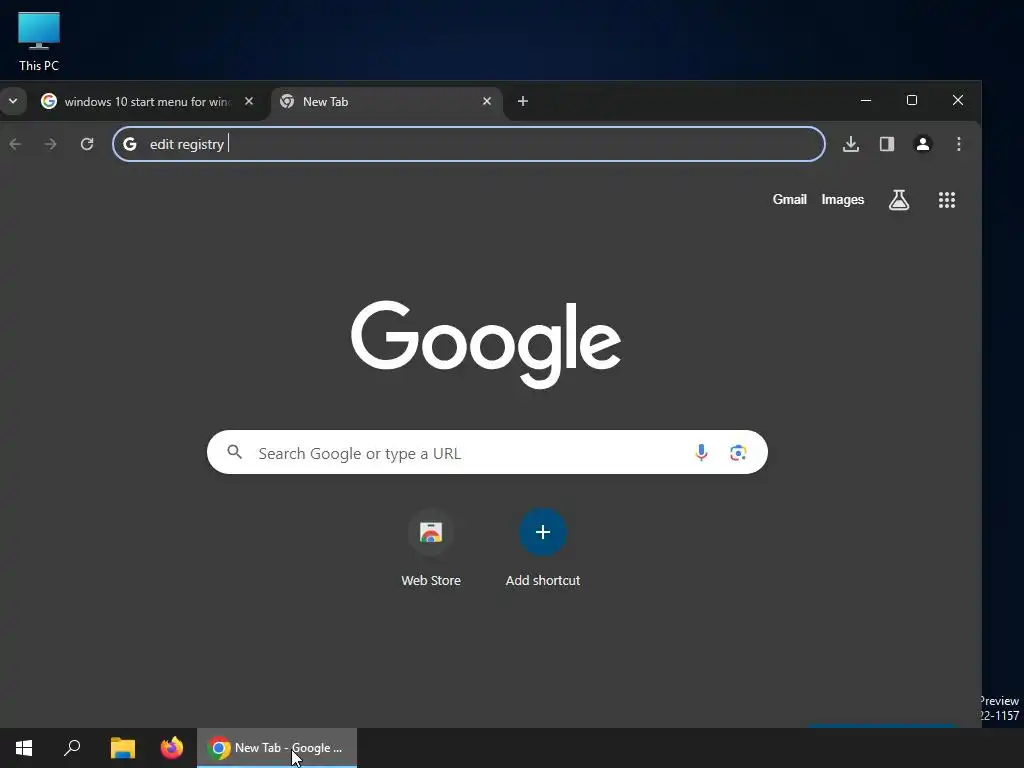This screenshot has width=1024, height=768.
Task: Select the New Tab tab
Action: point(385,102)
